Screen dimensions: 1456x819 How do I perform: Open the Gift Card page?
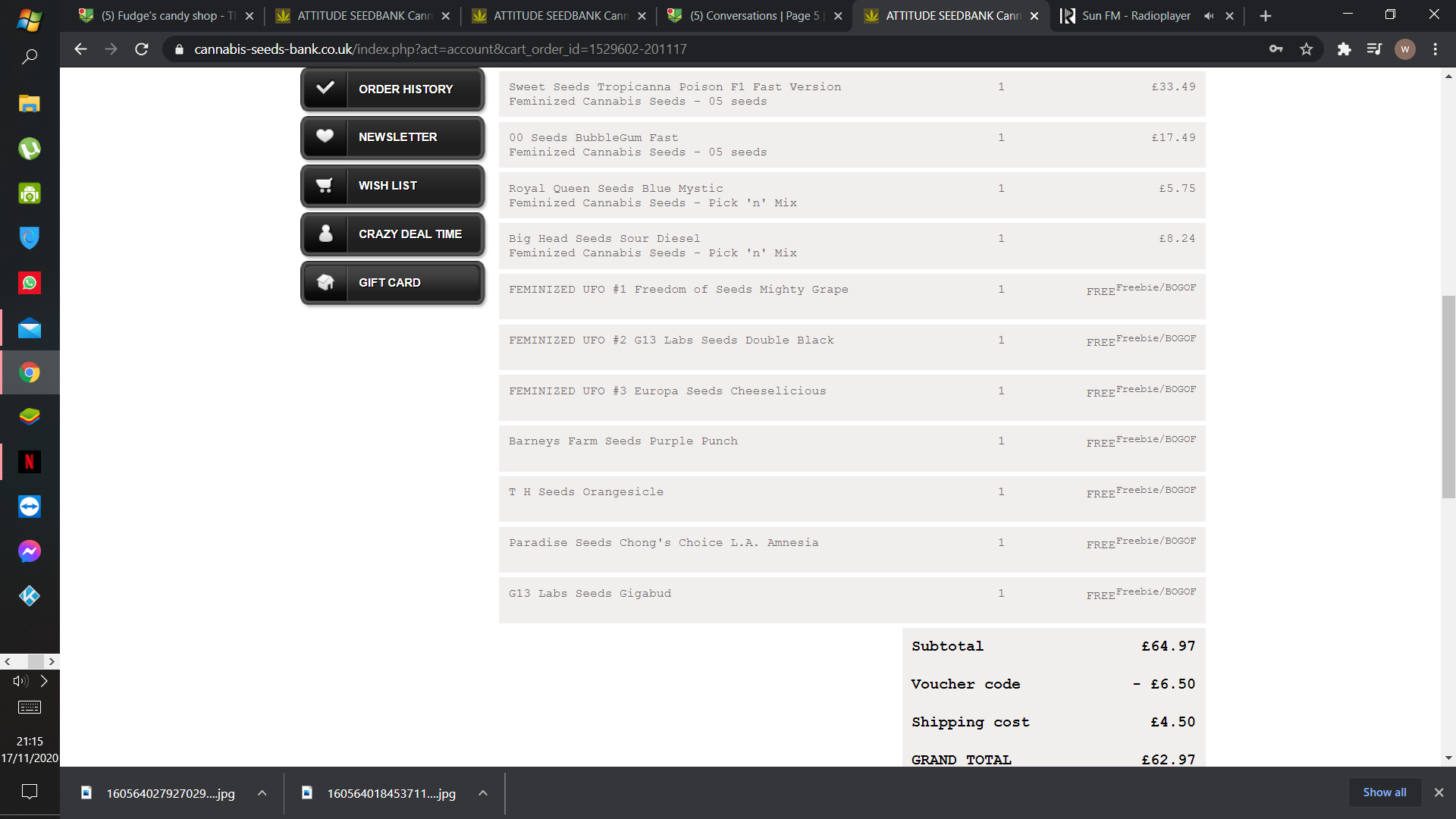[x=393, y=283]
